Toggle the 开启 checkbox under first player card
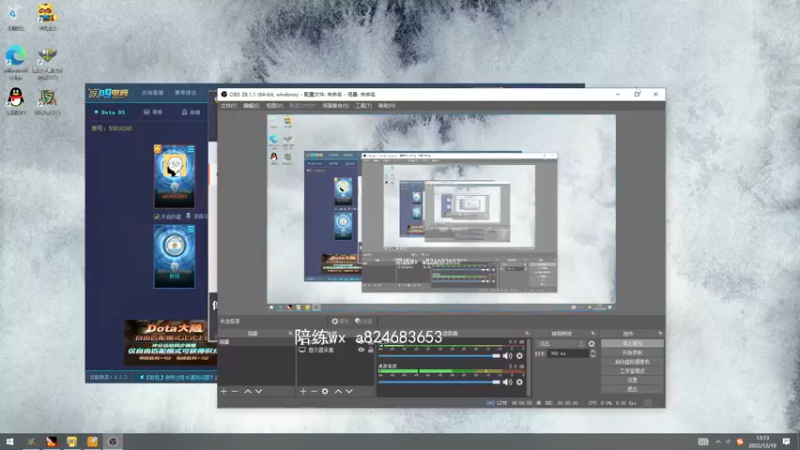800x450 pixels. 157,216
